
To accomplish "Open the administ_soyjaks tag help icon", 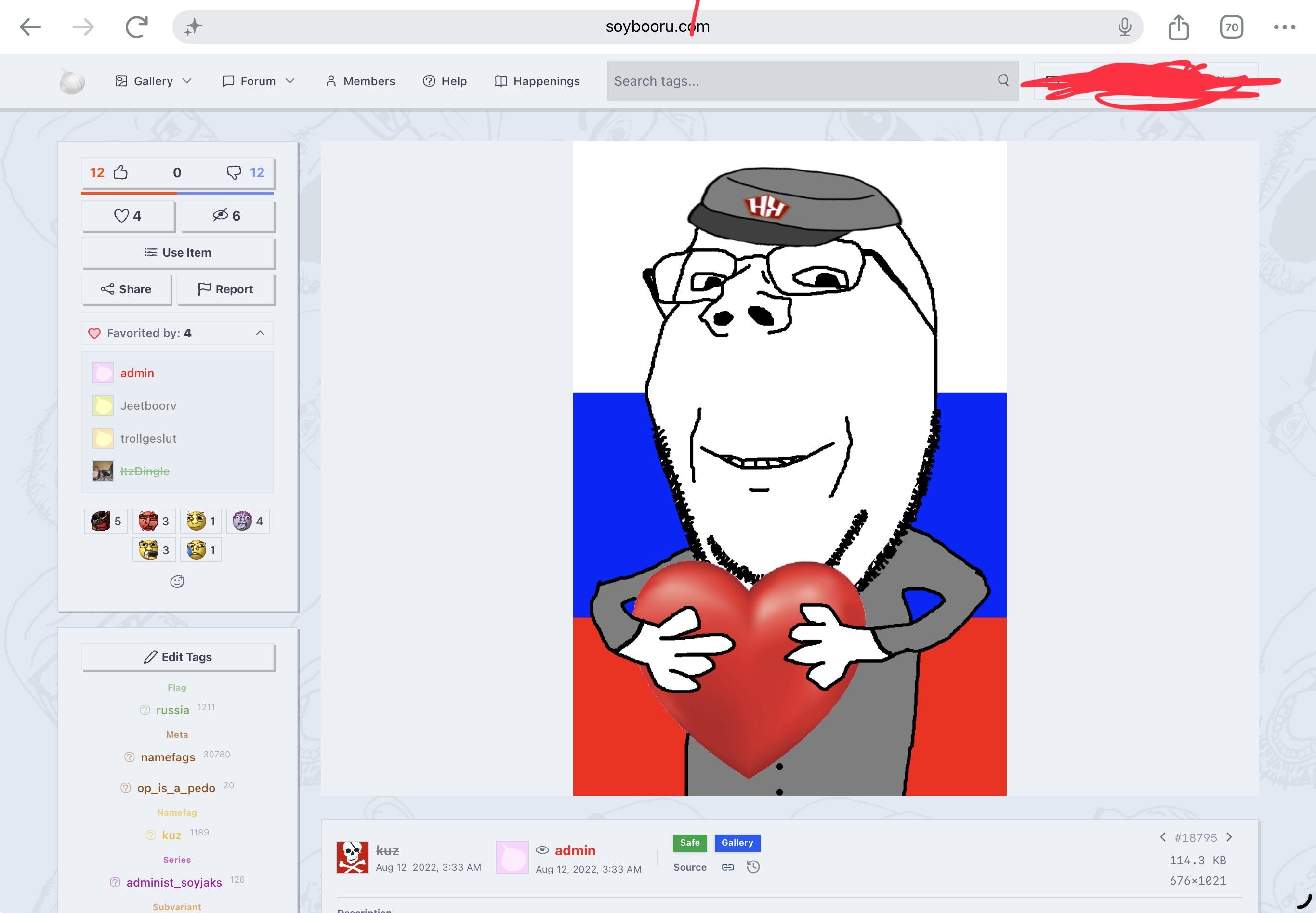I will (115, 882).
